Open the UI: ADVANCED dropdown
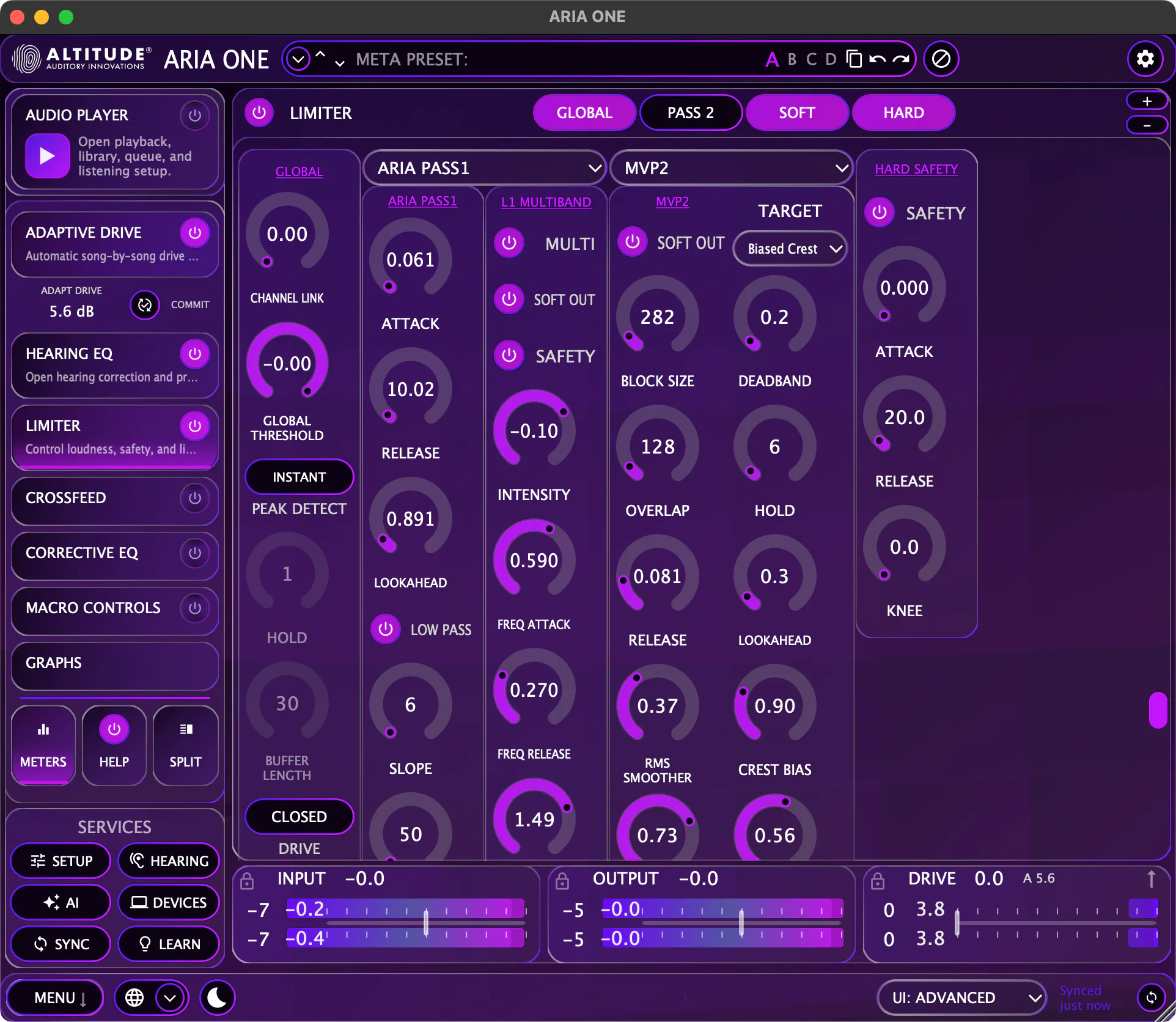 [962, 998]
